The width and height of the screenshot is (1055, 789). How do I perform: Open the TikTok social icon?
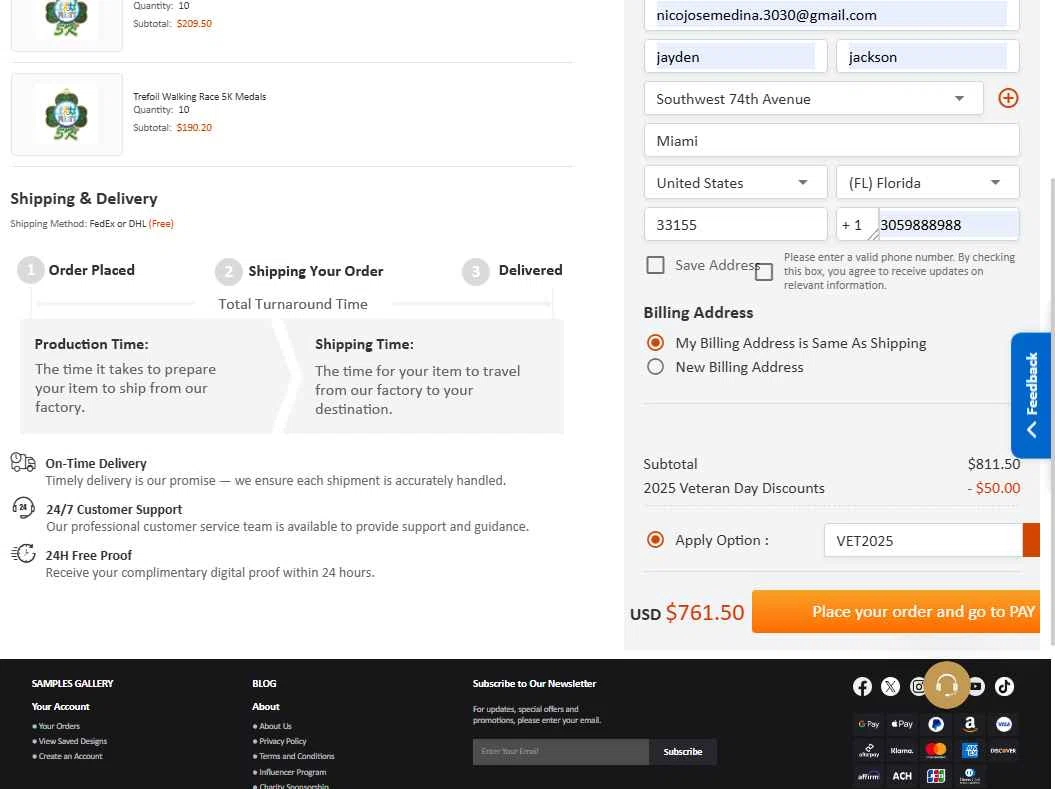1004,686
